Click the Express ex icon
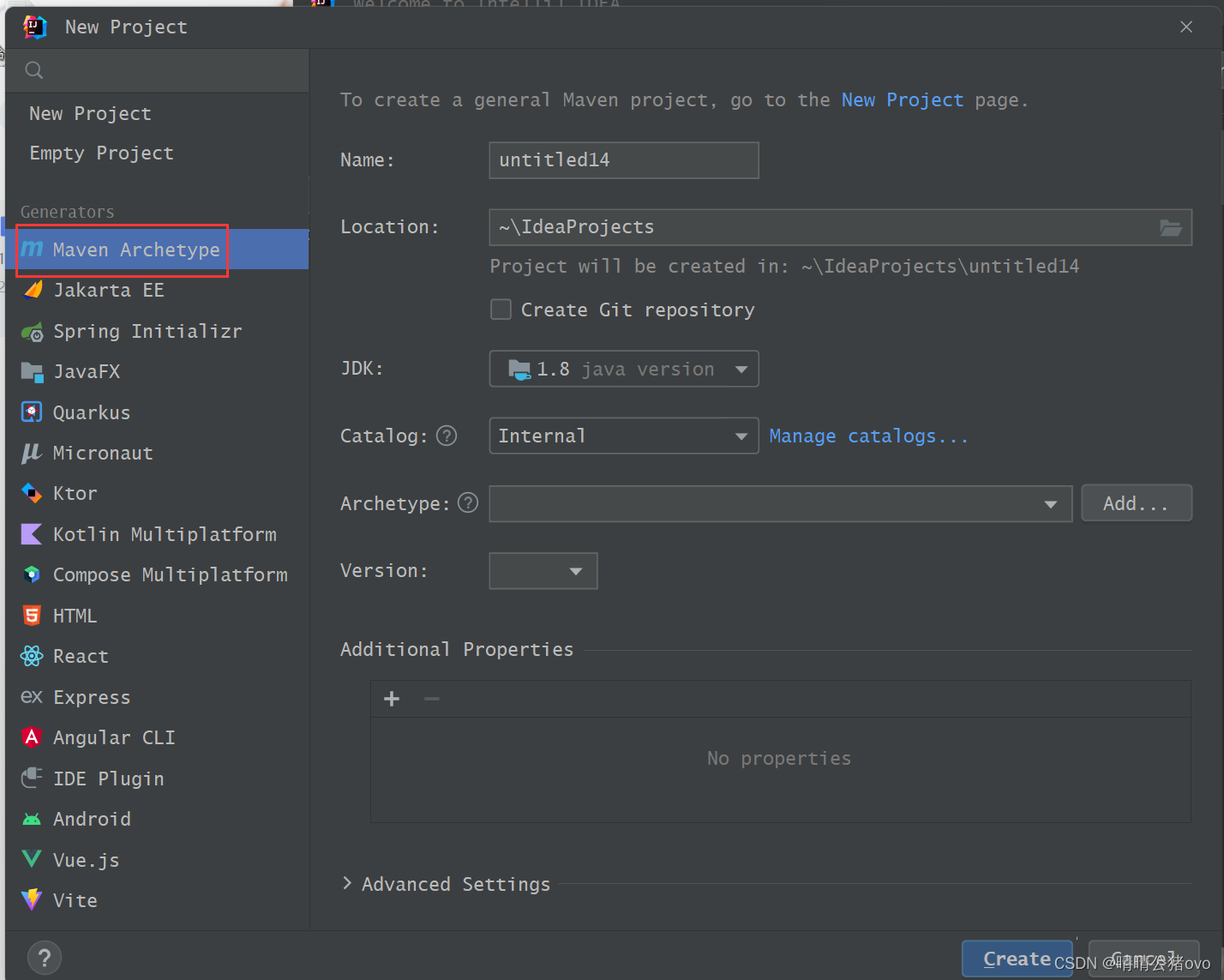The width and height of the screenshot is (1224, 980). click(x=32, y=696)
